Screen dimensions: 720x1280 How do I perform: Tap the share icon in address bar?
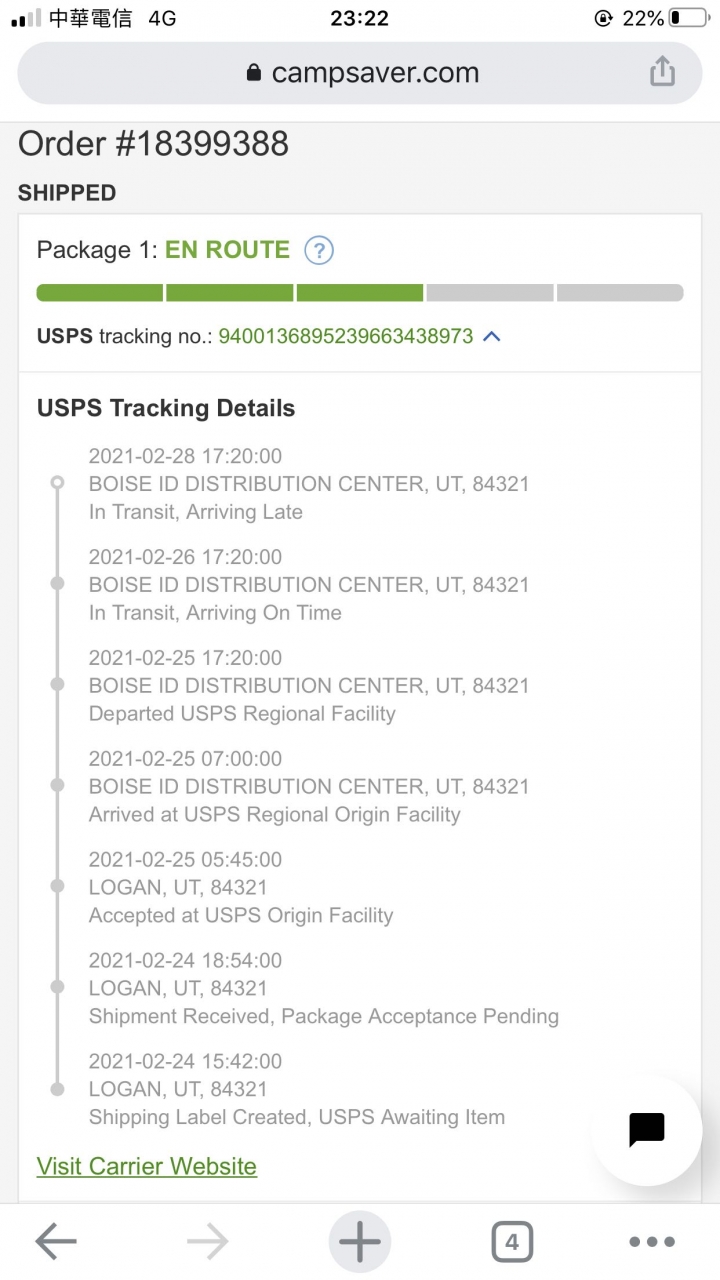point(662,72)
